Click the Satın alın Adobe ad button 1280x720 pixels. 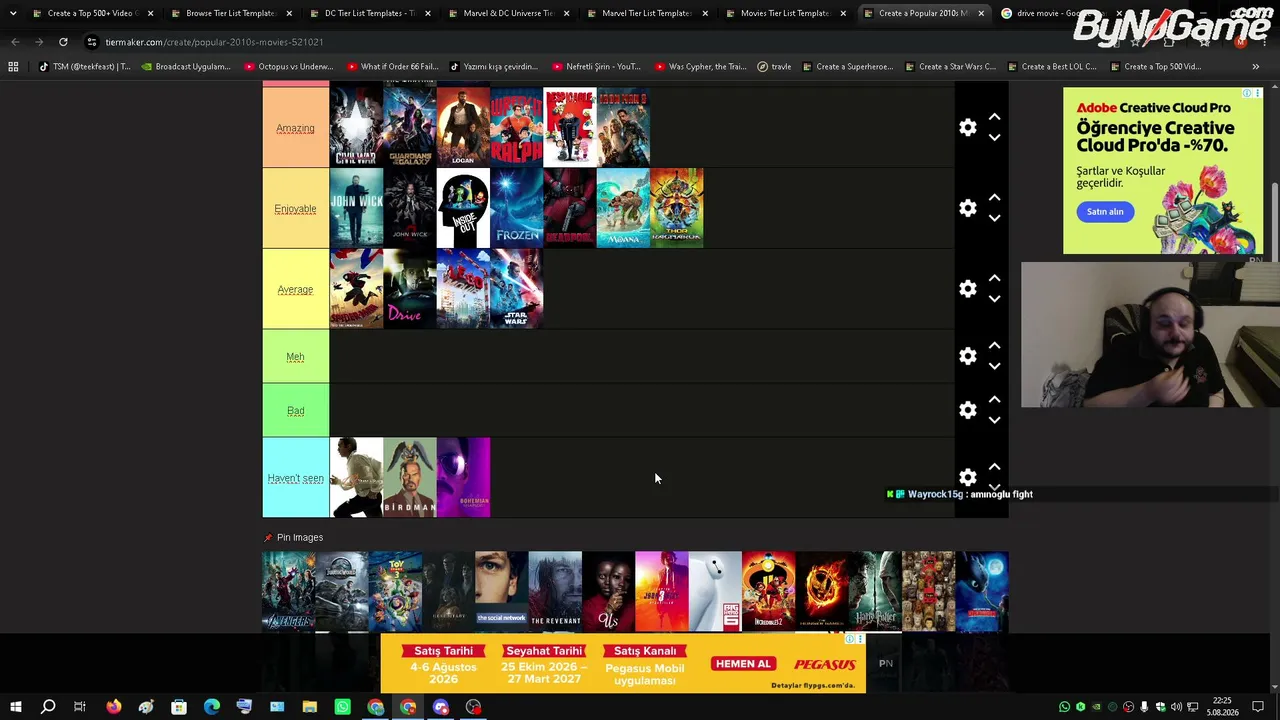(1105, 212)
